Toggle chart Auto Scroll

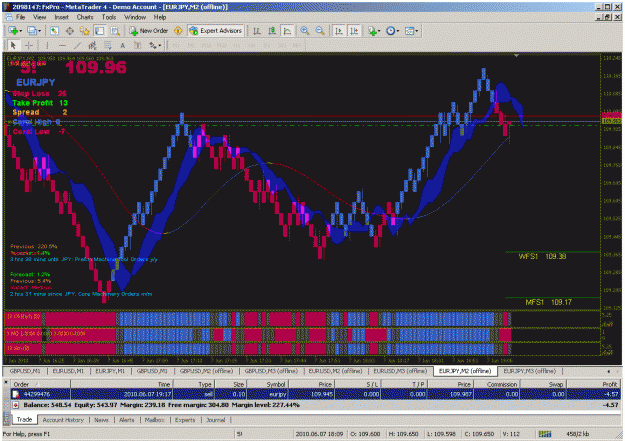point(339,31)
